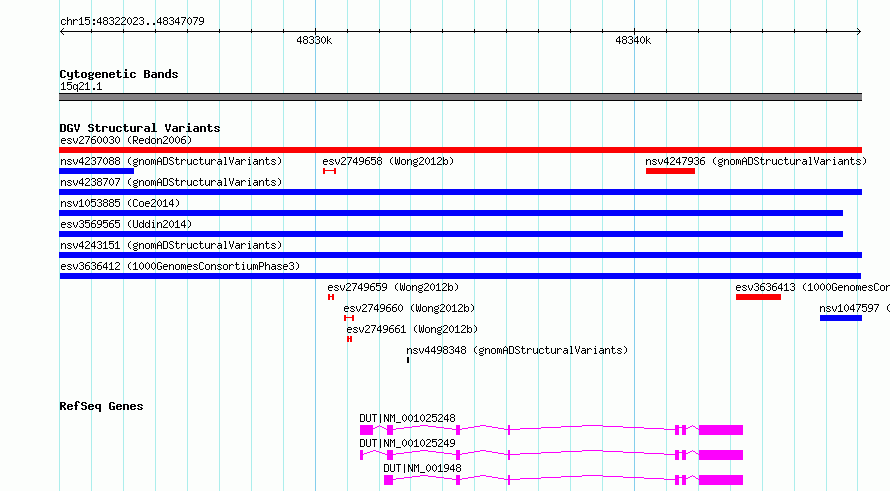
Task: Click DUT|NM_001948 transcript label
Action: pyautogui.click(x=422, y=468)
